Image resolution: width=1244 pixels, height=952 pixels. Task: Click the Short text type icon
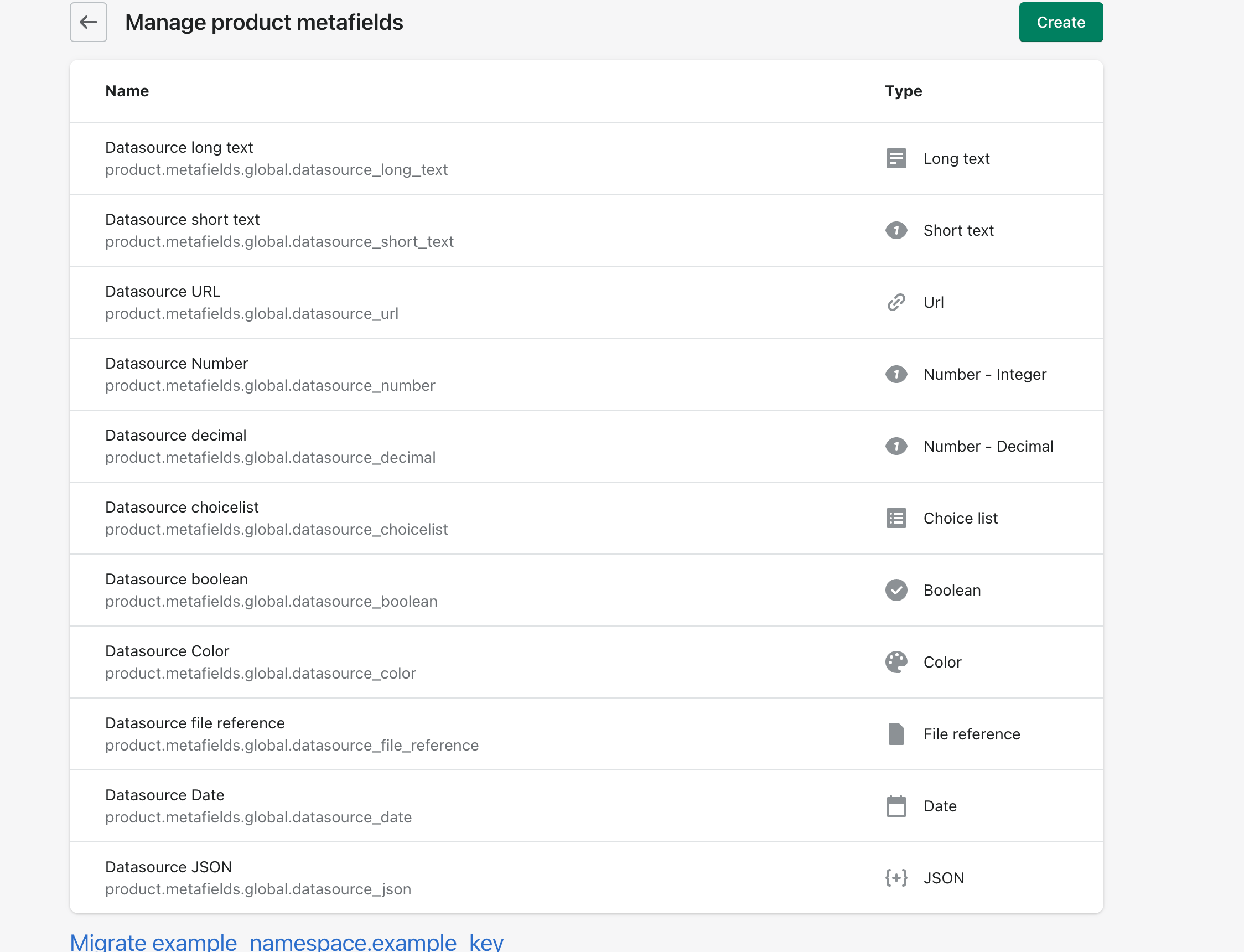click(895, 231)
